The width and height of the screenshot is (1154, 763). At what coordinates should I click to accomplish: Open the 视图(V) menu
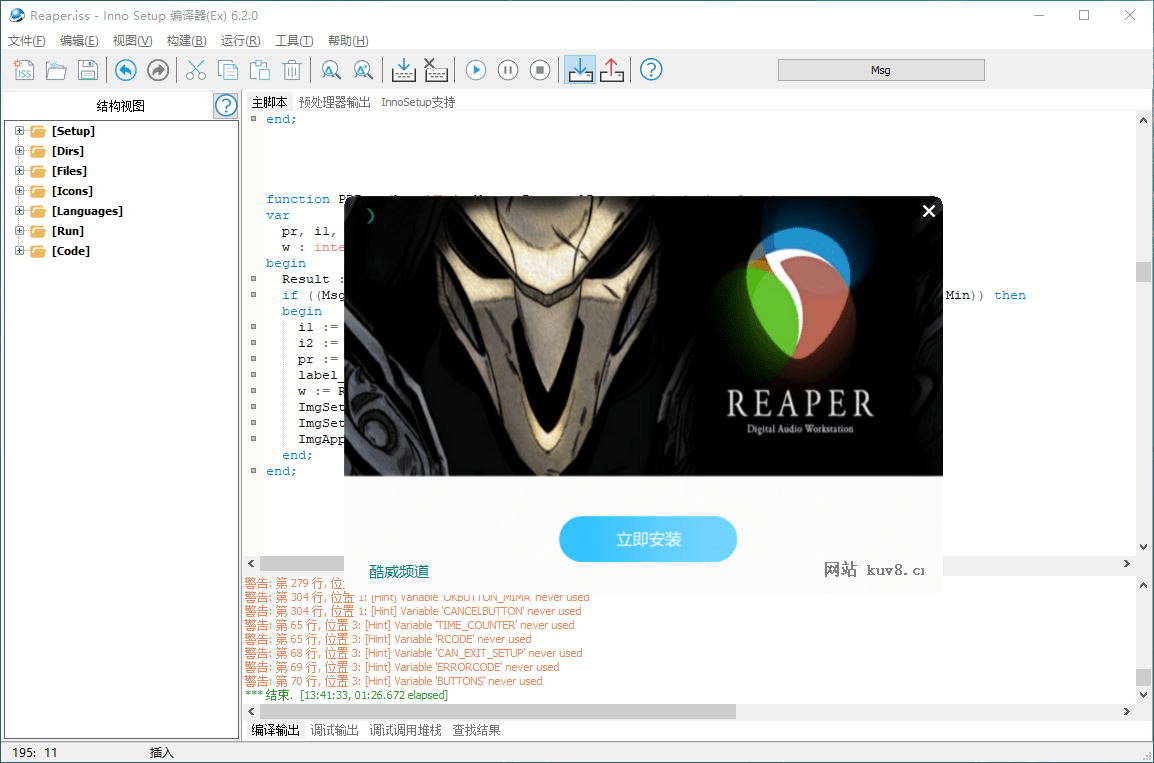click(132, 40)
